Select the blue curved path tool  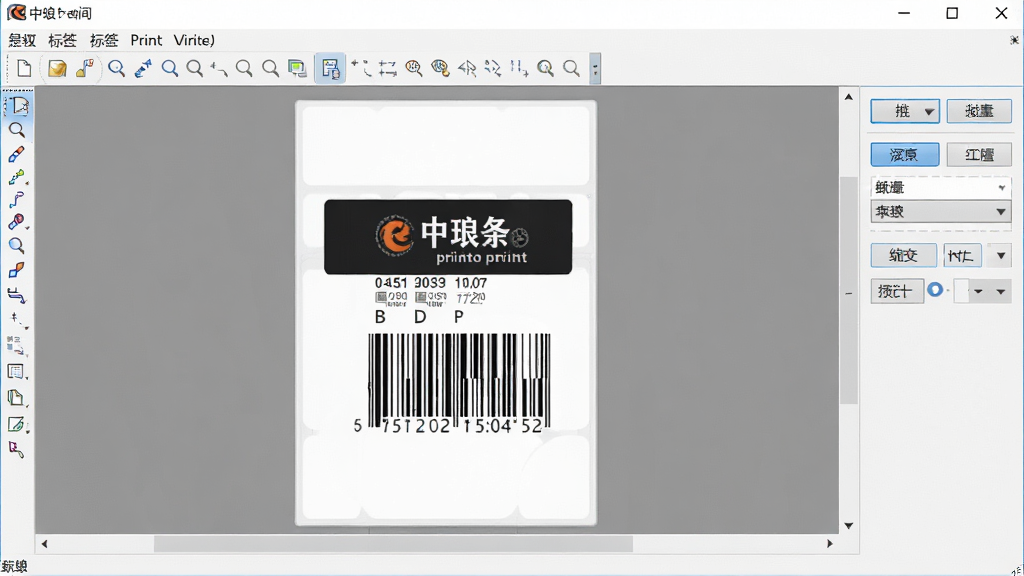(x=16, y=200)
